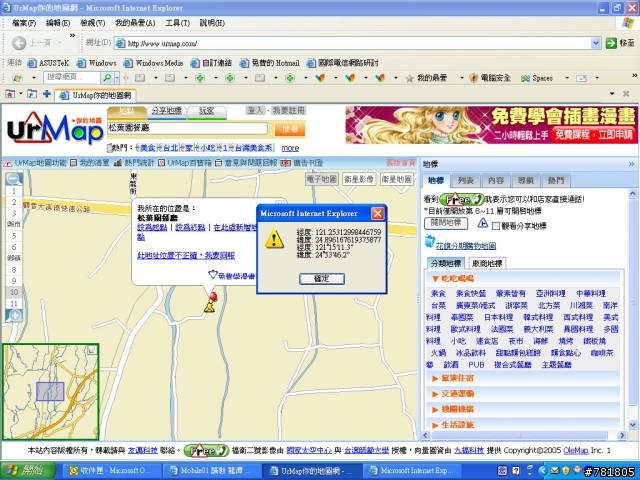Select zoom level 5 on the scale

(x=14, y=236)
